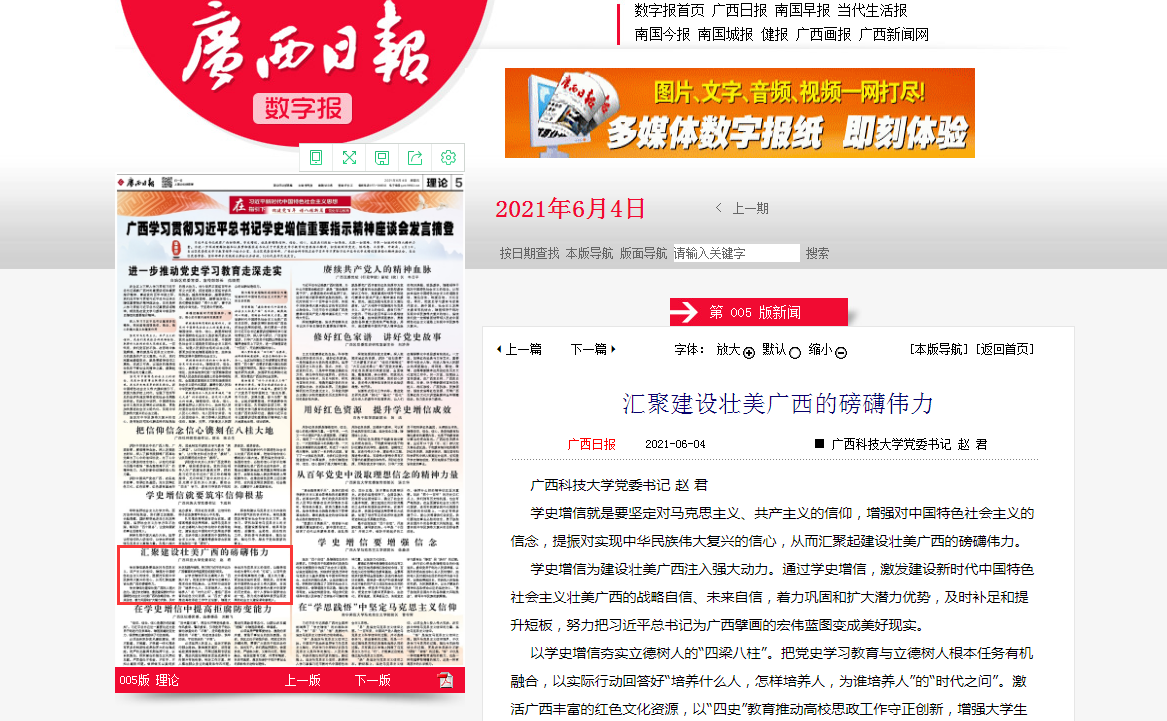Click the issue date 2021年6月4日
Viewport: 1167px width, 721px height.
pyautogui.click(x=570, y=208)
